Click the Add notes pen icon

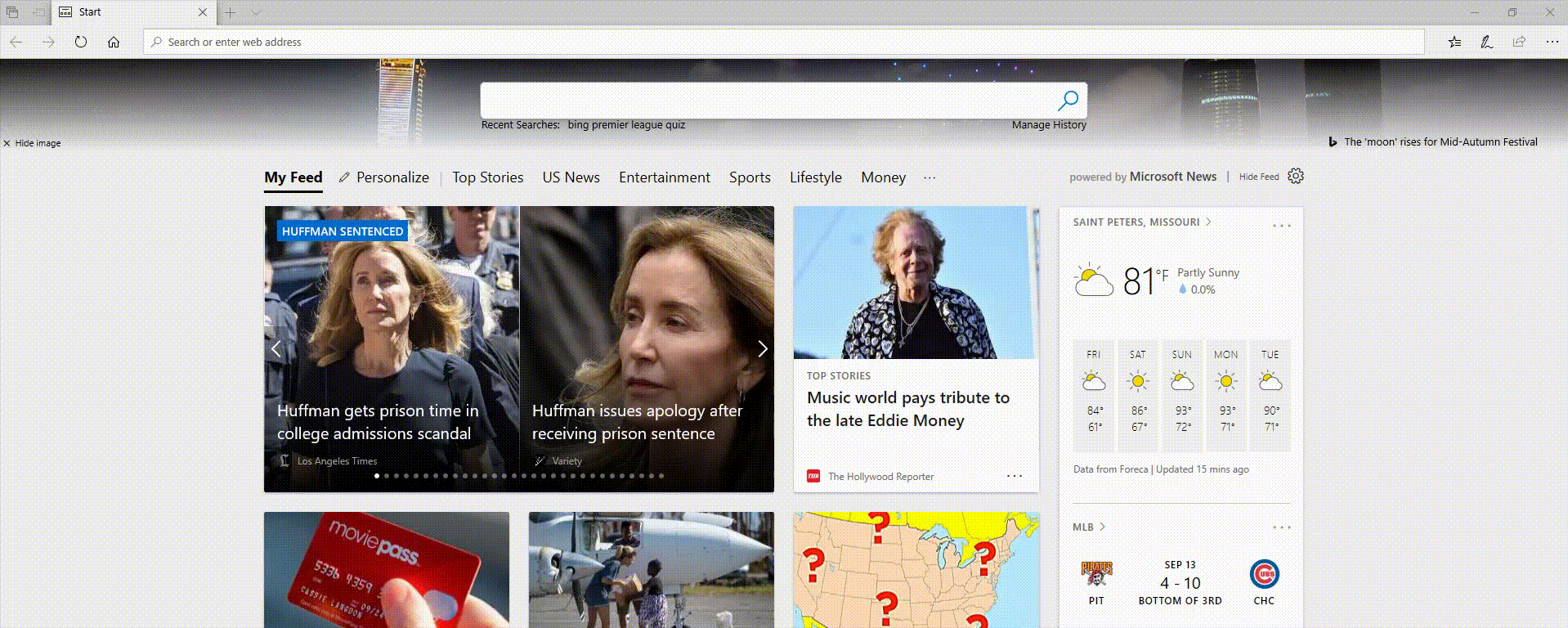1486,42
